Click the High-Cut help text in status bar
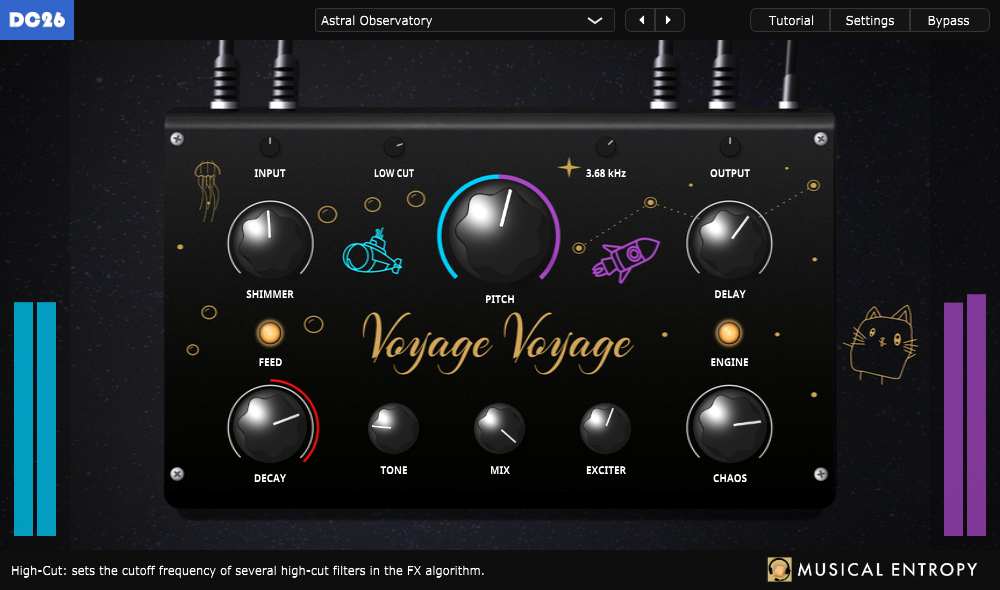The image size is (1000, 590). (x=247, y=571)
